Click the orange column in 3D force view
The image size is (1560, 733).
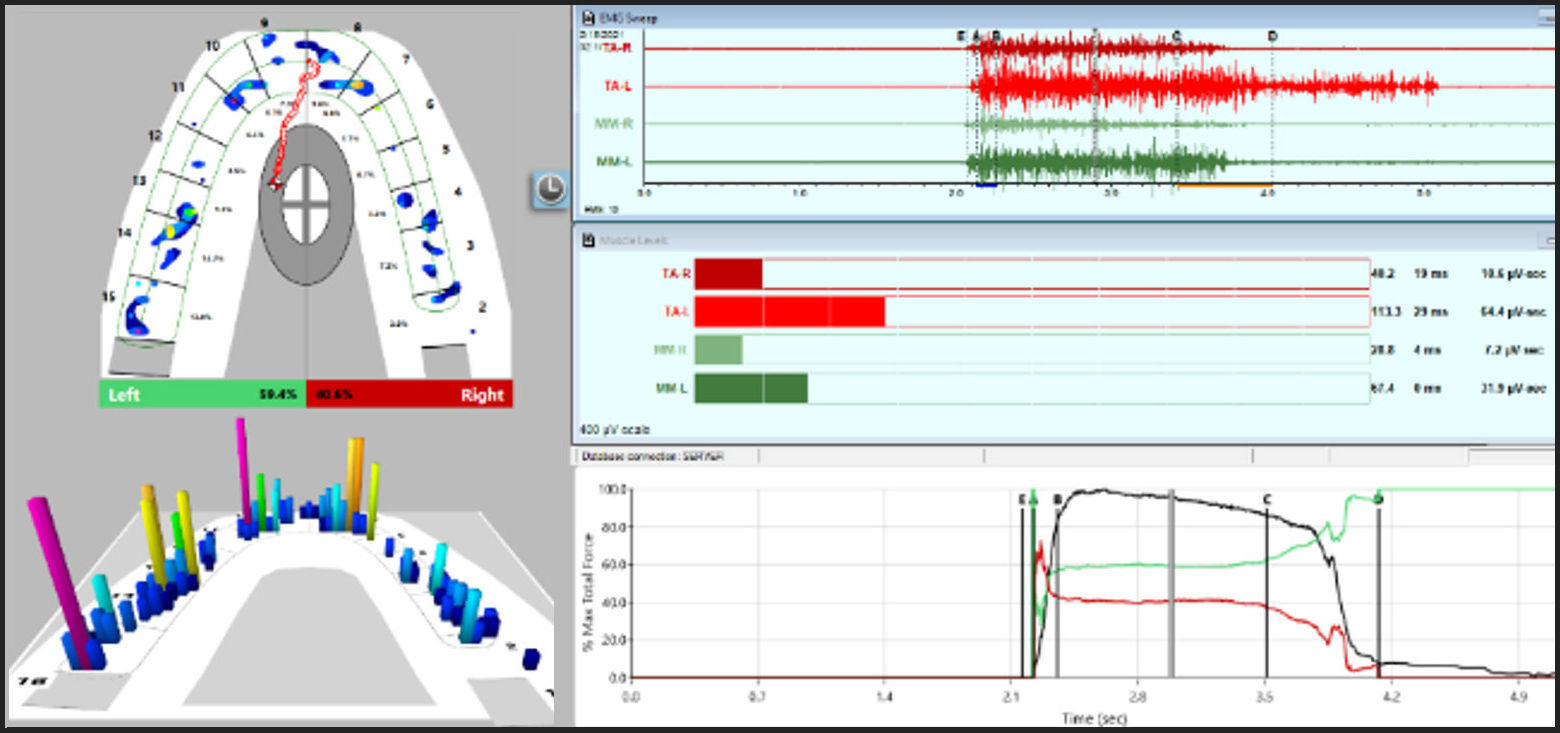click(354, 480)
